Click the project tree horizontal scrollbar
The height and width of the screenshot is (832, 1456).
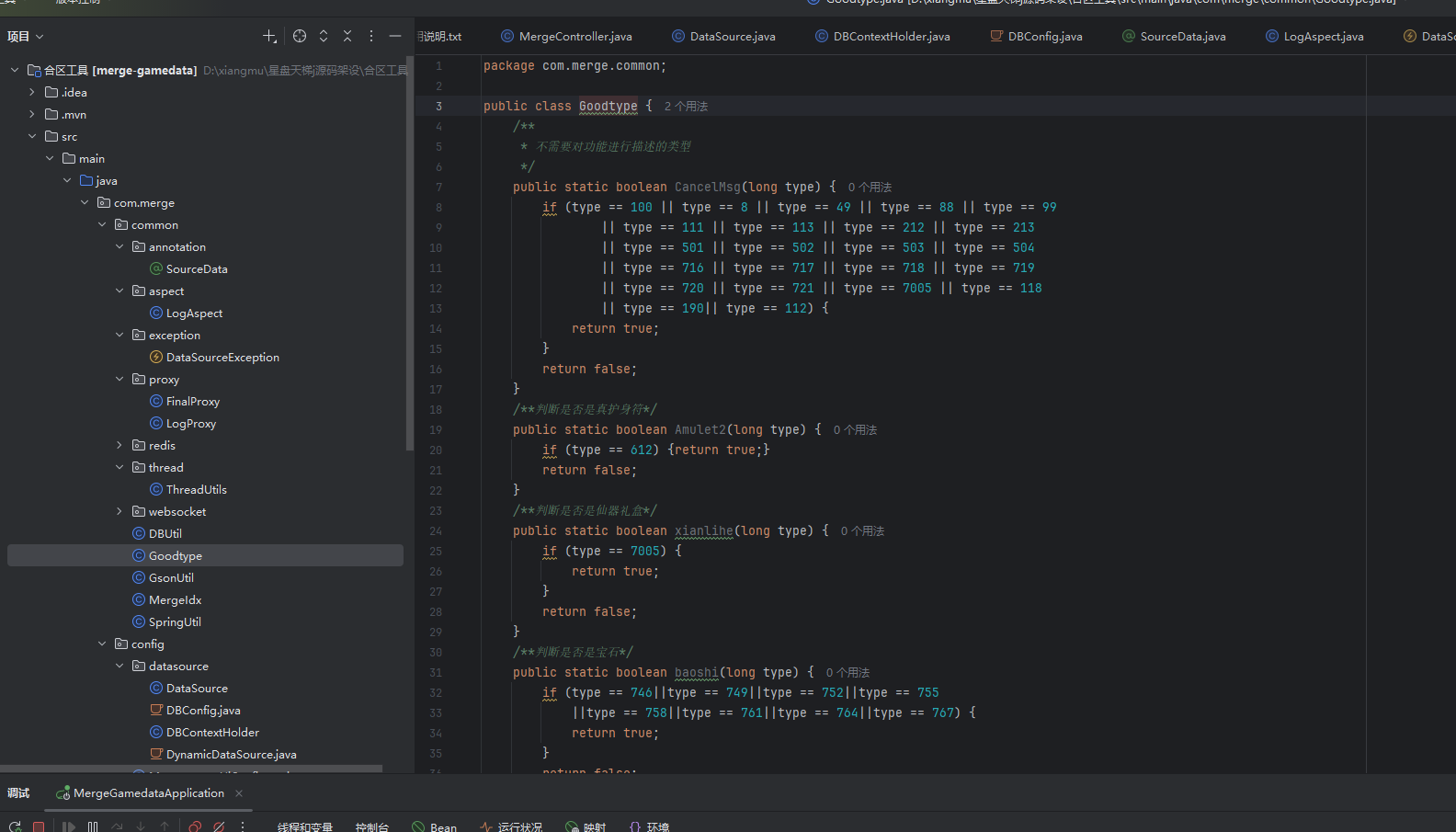point(191,769)
